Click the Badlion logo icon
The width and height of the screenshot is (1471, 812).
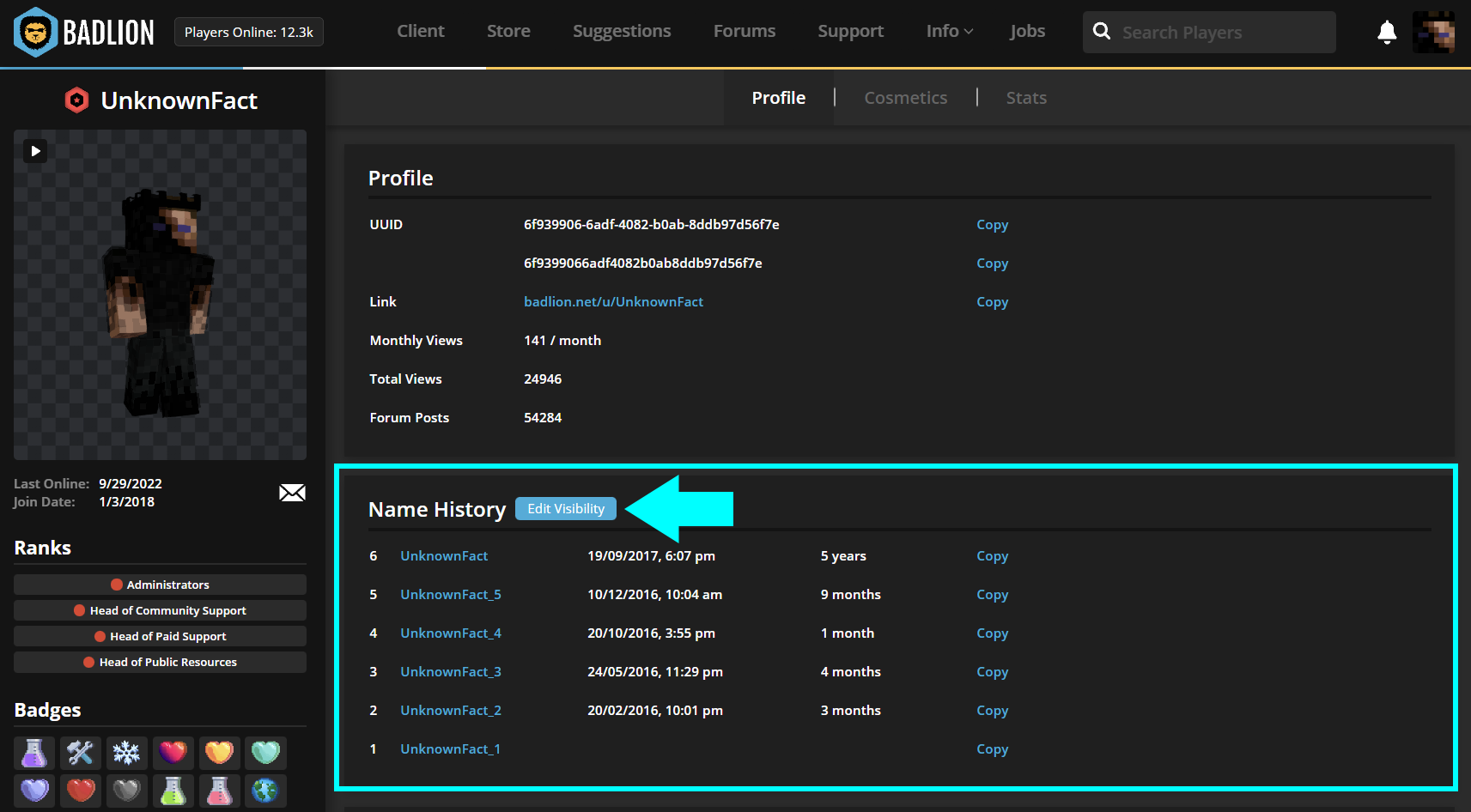[x=35, y=33]
